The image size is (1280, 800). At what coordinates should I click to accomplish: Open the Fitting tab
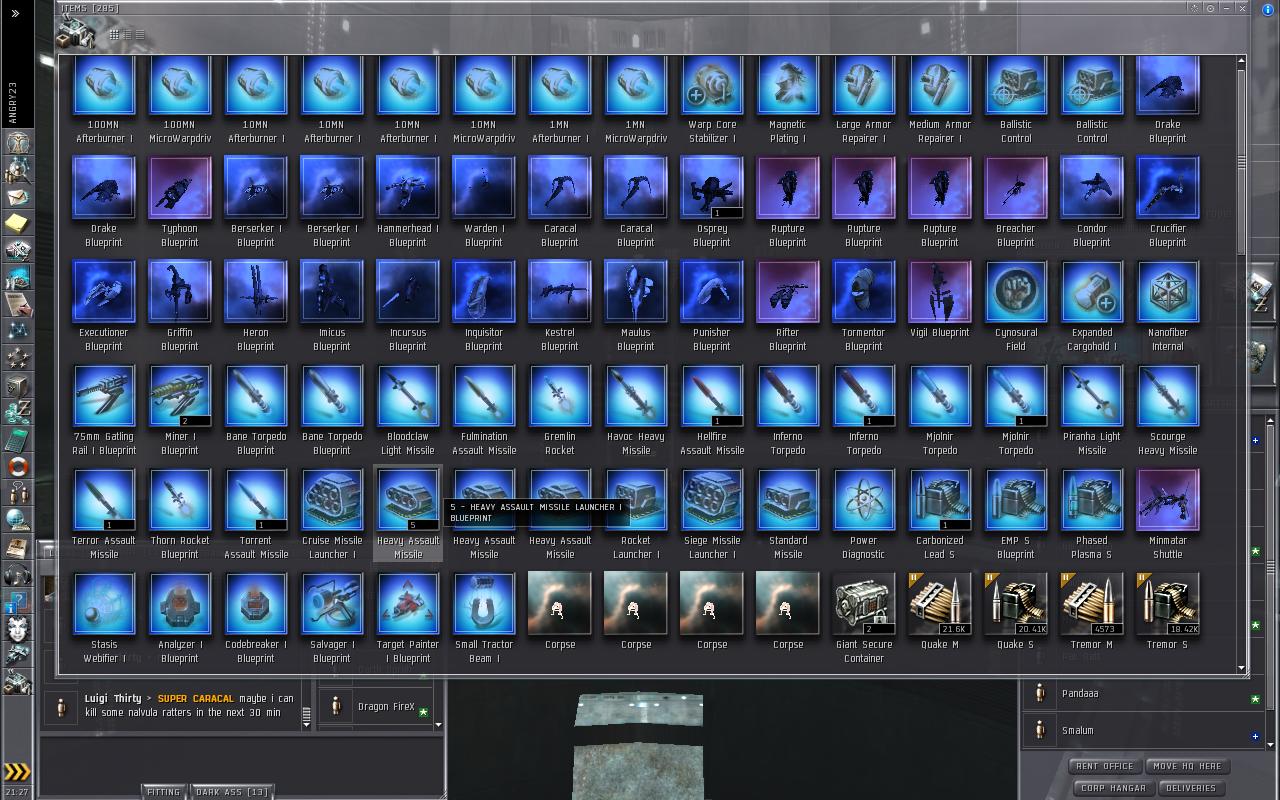point(164,792)
